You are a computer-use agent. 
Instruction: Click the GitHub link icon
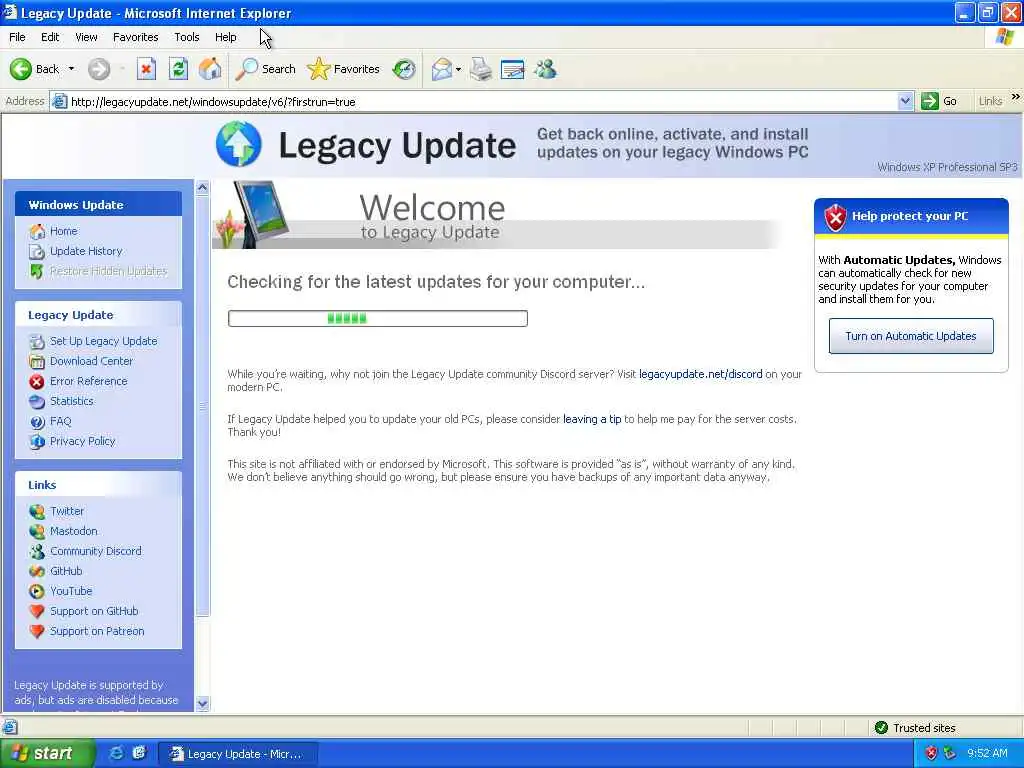(37, 571)
